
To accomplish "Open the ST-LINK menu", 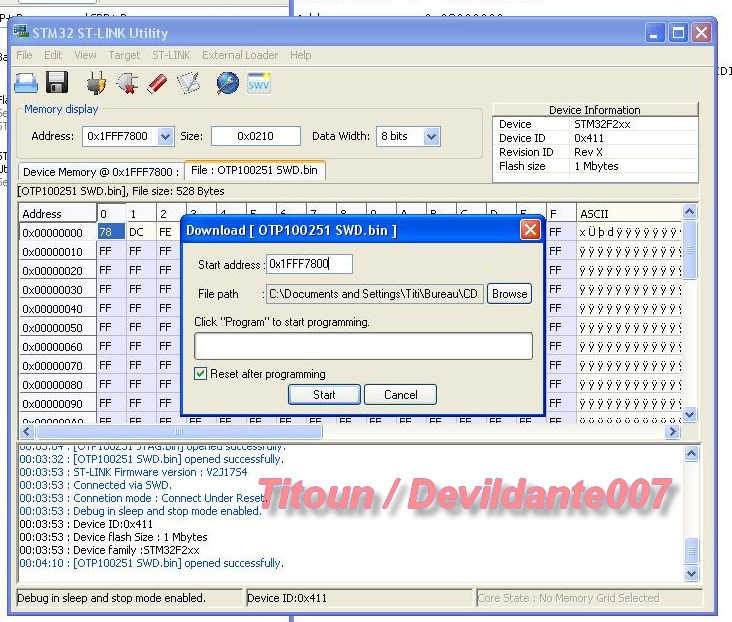I will (171, 55).
